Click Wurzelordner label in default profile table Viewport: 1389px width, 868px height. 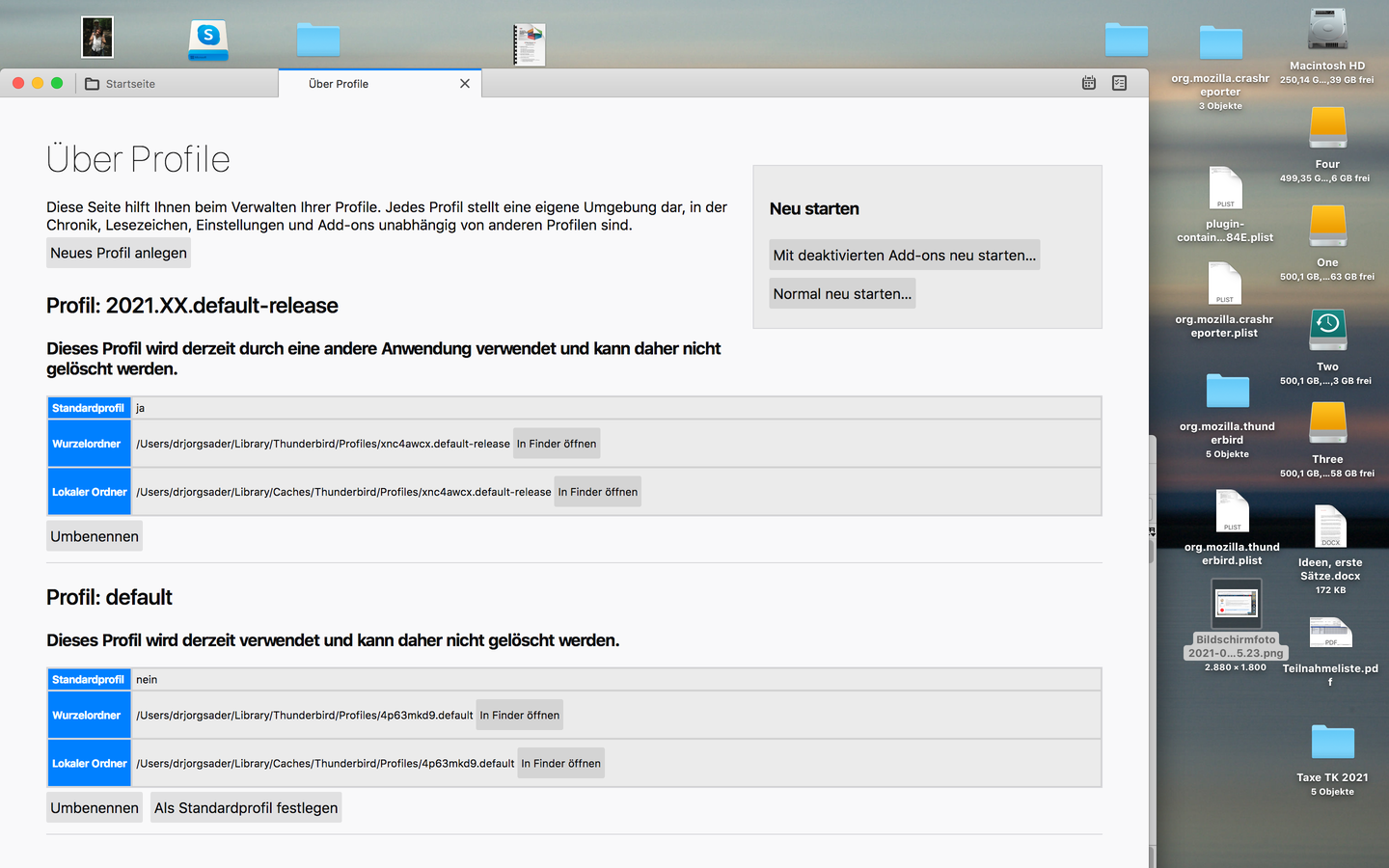point(89,716)
